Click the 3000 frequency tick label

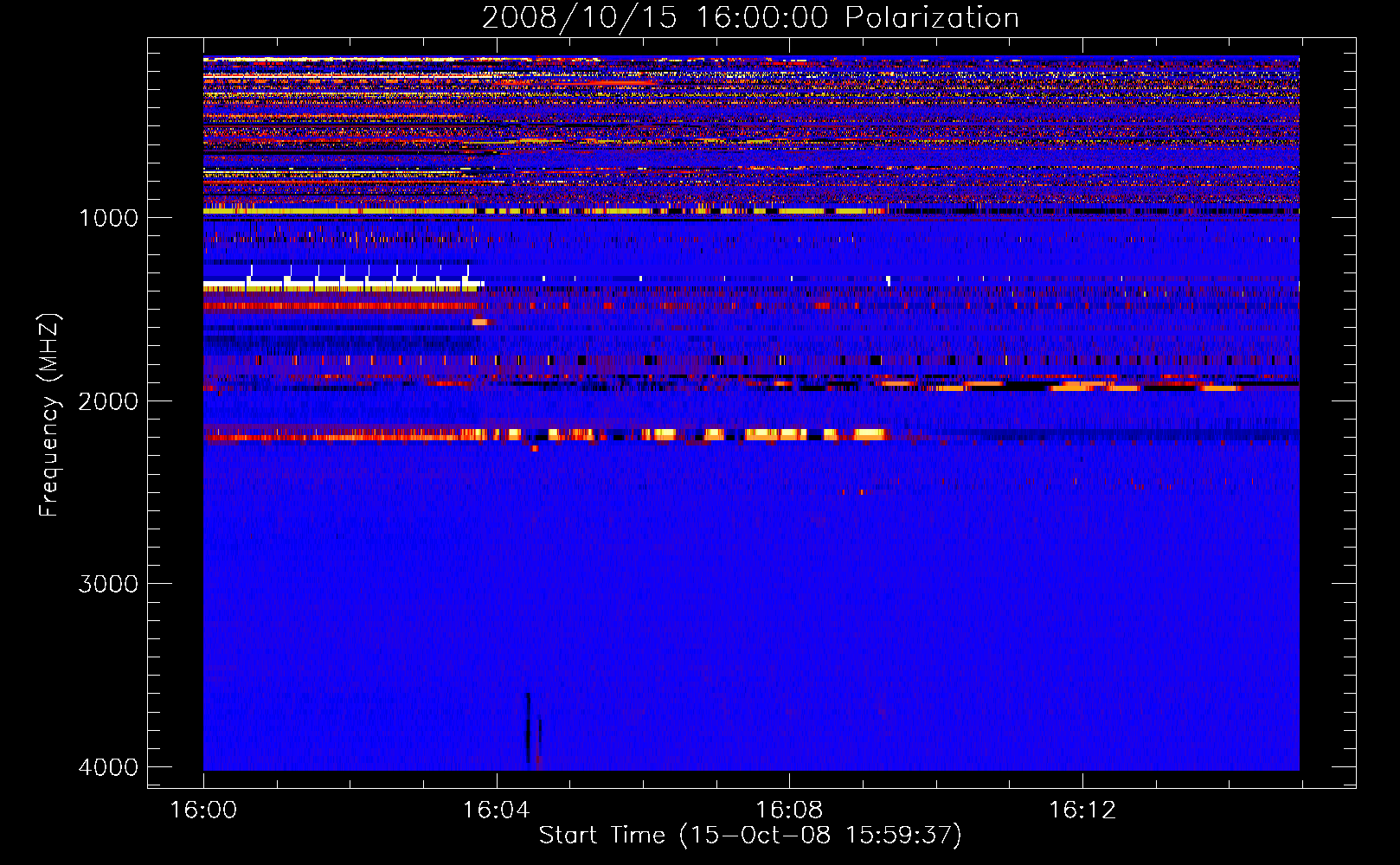tap(108, 584)
